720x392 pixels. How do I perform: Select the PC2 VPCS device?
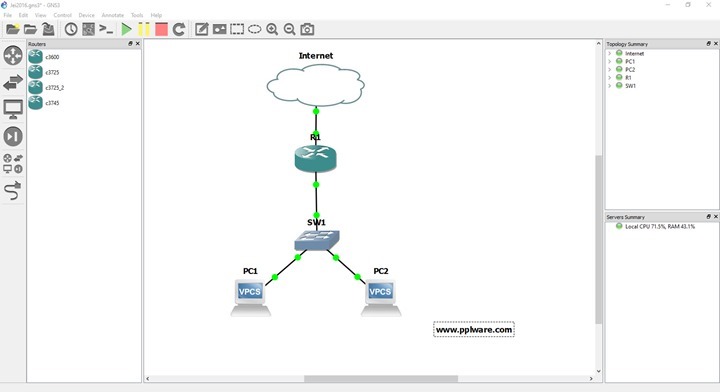[x=381, y=298]
